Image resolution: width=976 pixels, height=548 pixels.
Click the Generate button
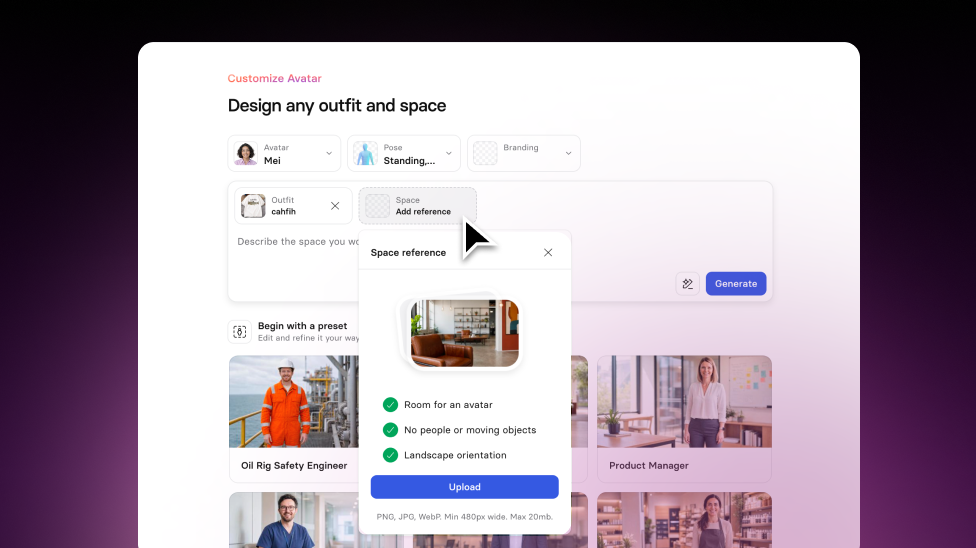point(736,283)
